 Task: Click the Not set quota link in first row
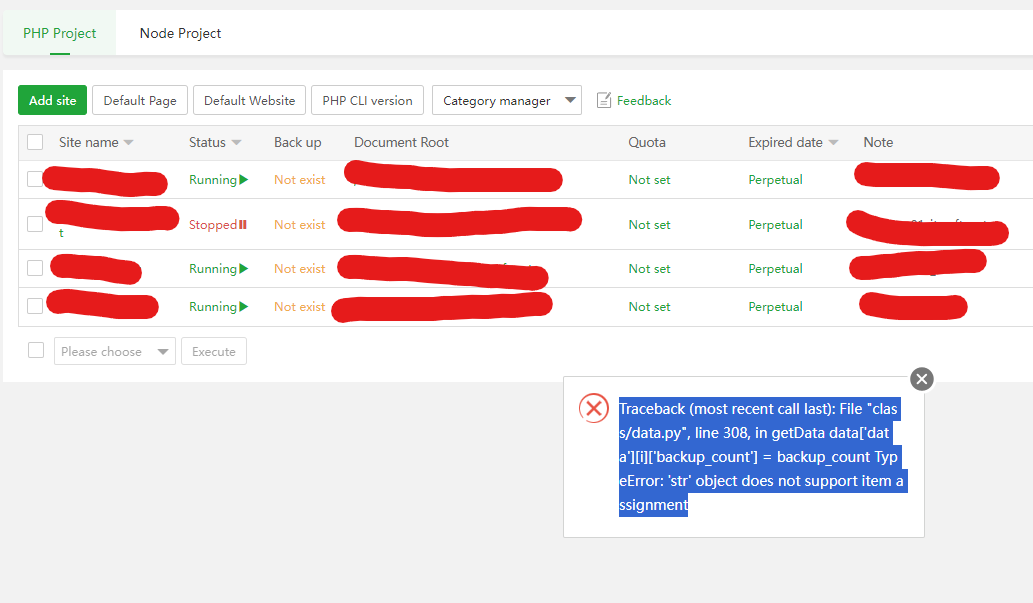click(649, 179)
